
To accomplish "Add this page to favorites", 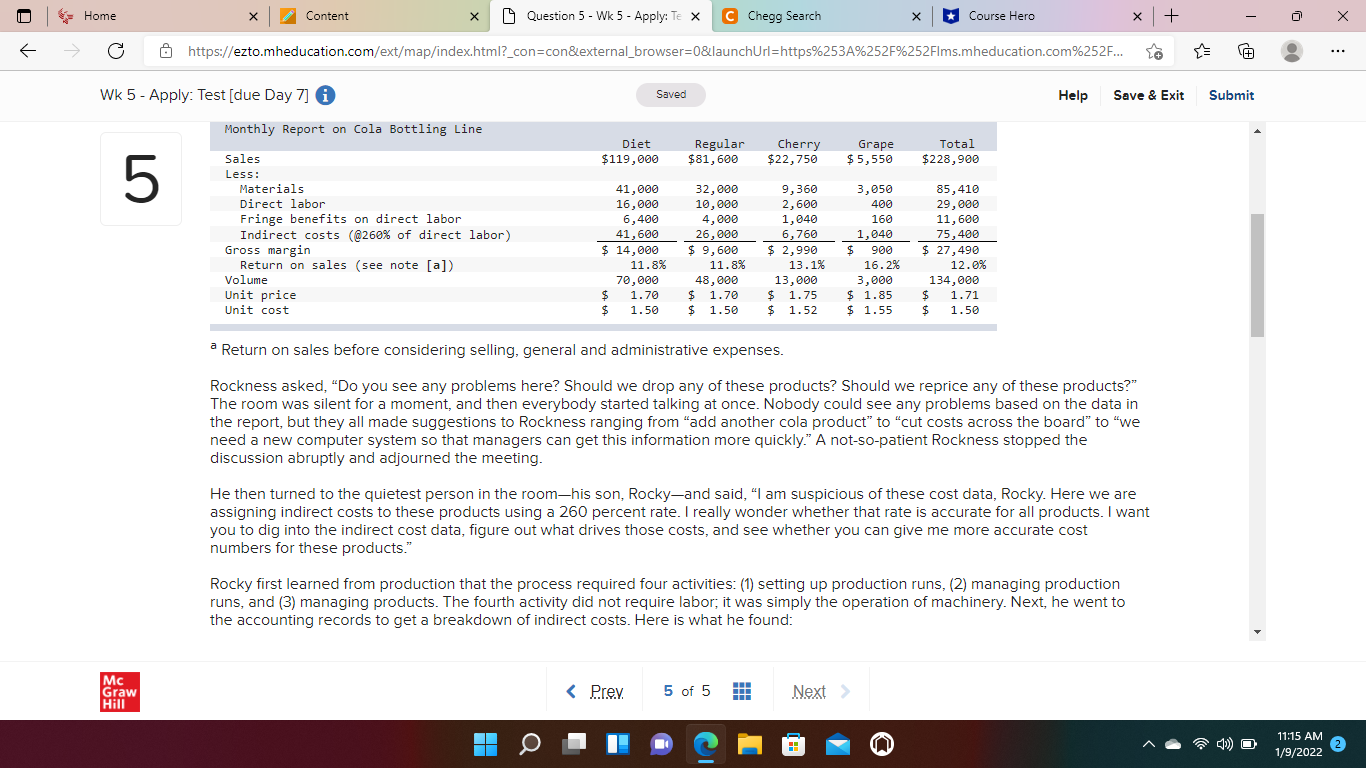I will tap(1154, 52).
